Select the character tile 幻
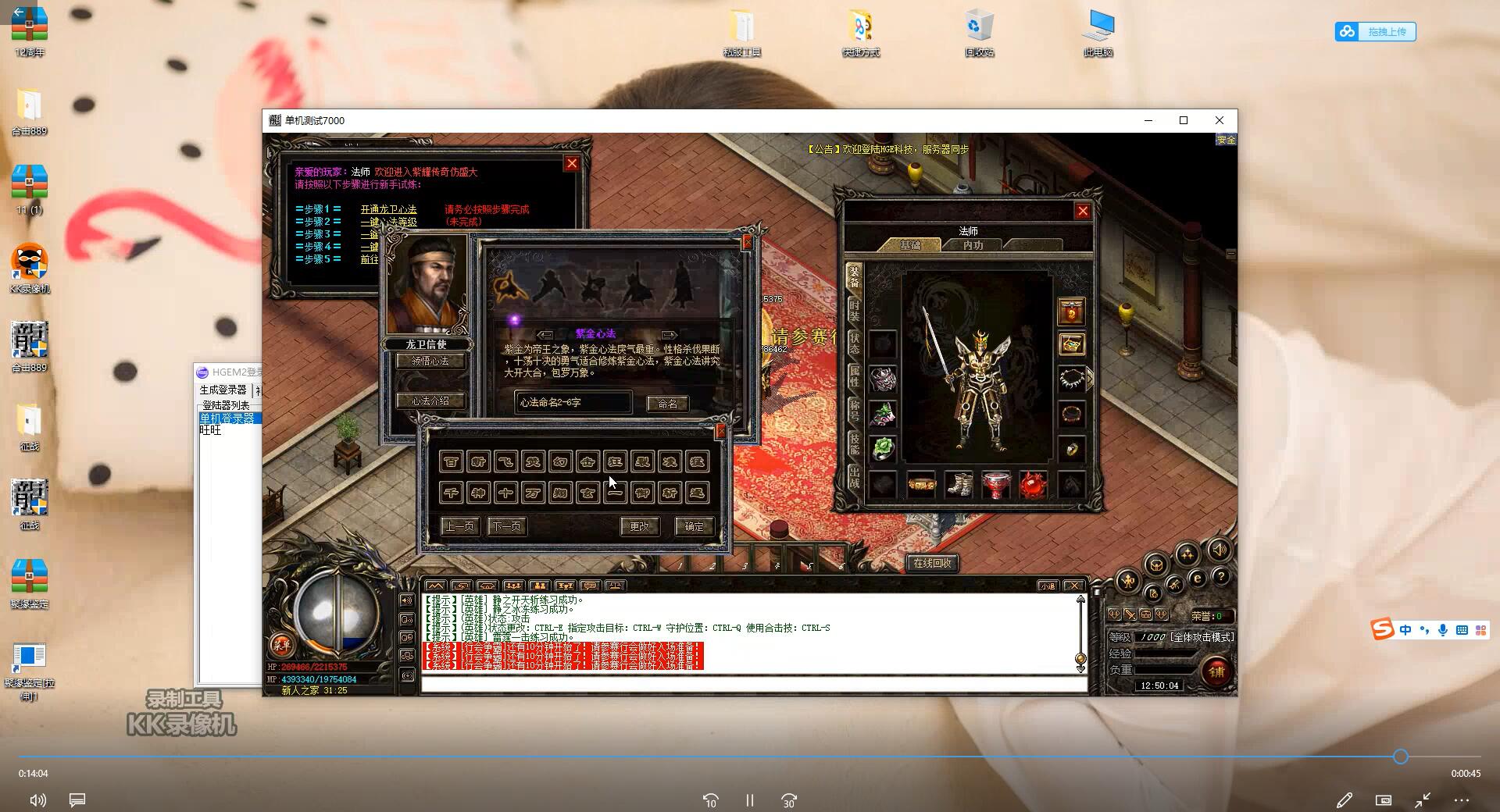 pyautogui.click(x=560, y=461)
